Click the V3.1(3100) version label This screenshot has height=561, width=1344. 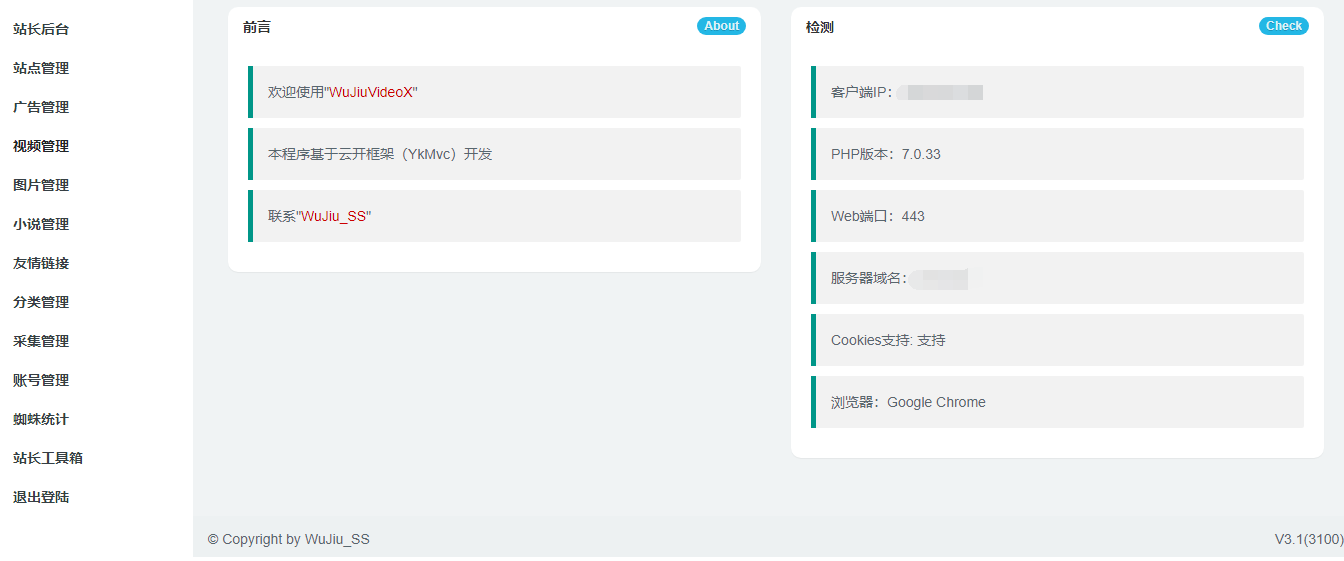tap(1309, 539)
